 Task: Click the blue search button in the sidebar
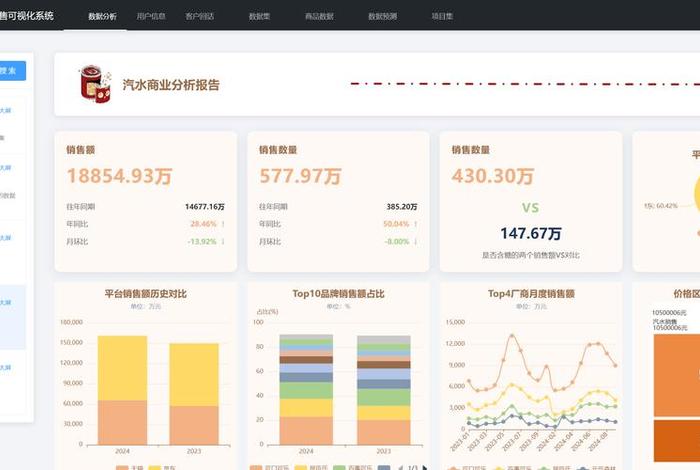(x=11, y=71)
